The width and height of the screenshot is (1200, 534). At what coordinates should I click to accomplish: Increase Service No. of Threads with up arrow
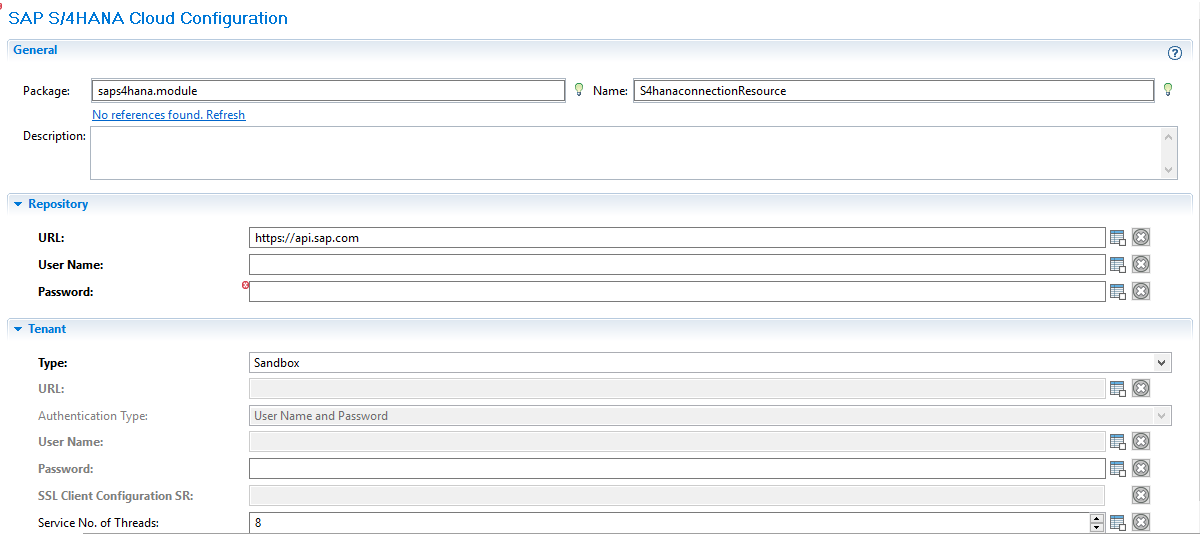1097,517
